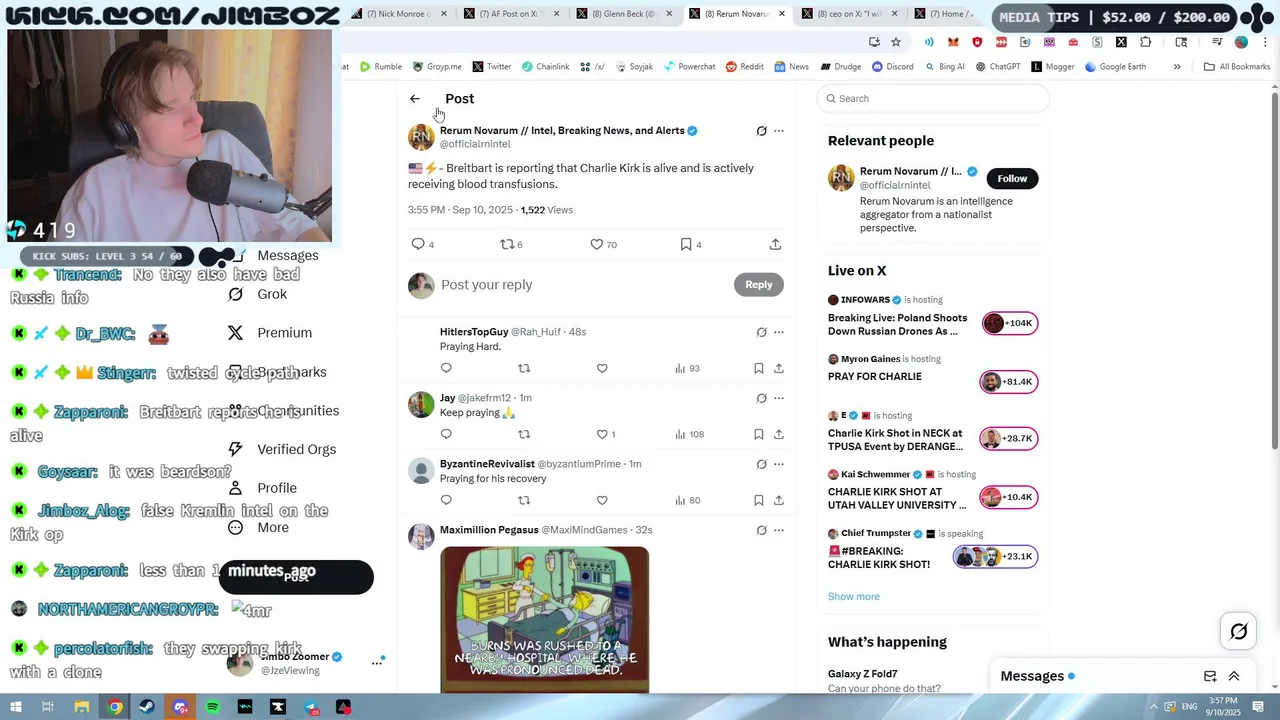Image resolution: width=1280 pixels, height=720 pixels.
Task: Follow Rerum Novarum in Relevant people
Action: [x=1012, y=178]
